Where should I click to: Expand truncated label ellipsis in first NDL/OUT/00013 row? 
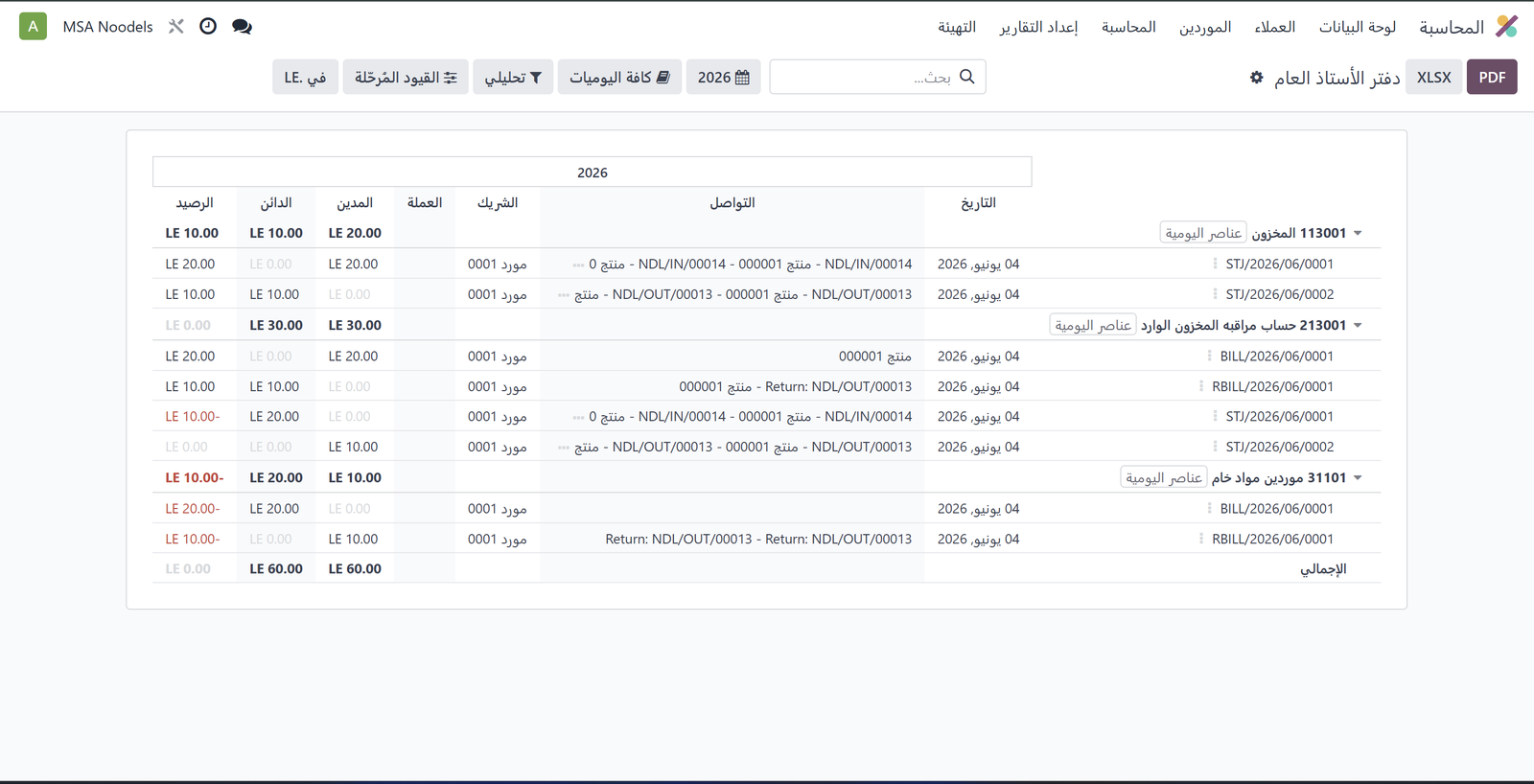click(x=564, y=295)
